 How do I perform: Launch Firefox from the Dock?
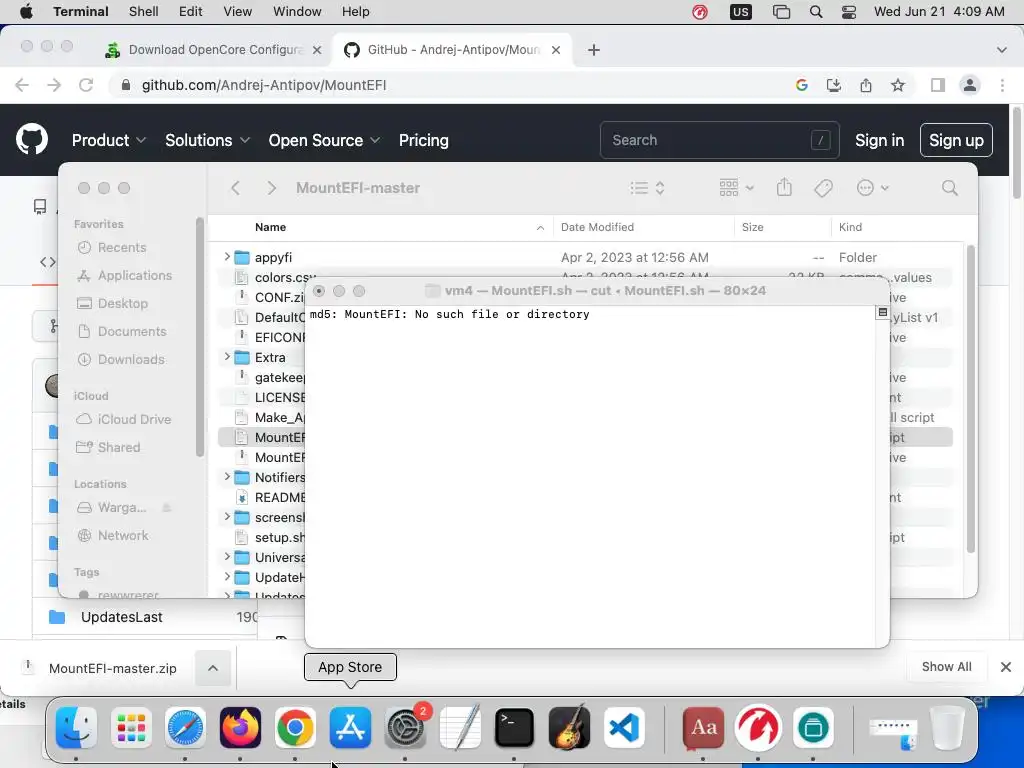pyautogui.click(x=240, y=727)
